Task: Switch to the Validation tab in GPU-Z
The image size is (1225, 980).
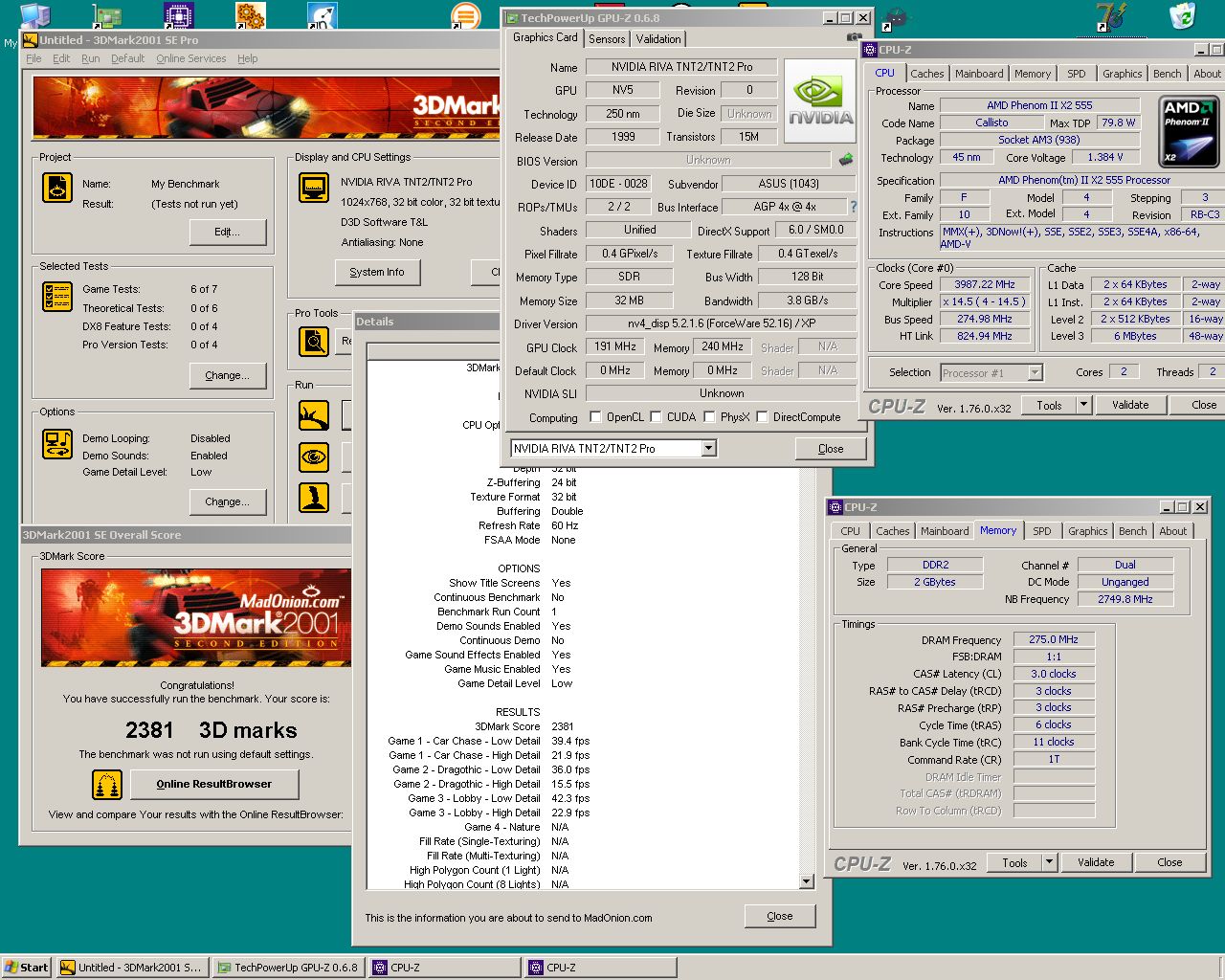Action: (x=658, y=39)
